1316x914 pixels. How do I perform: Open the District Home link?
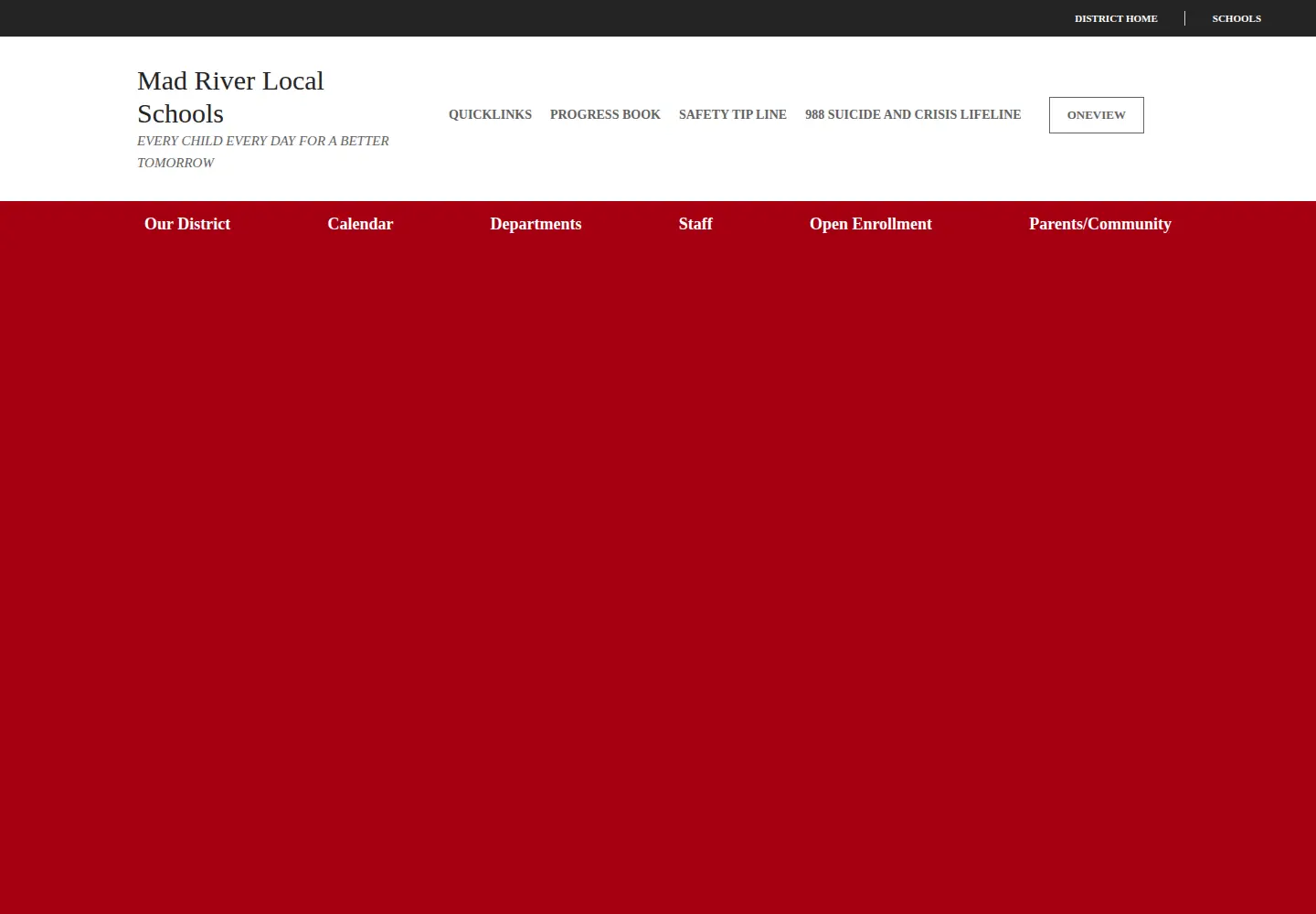pyautogui.click(x=1116, y=18)
